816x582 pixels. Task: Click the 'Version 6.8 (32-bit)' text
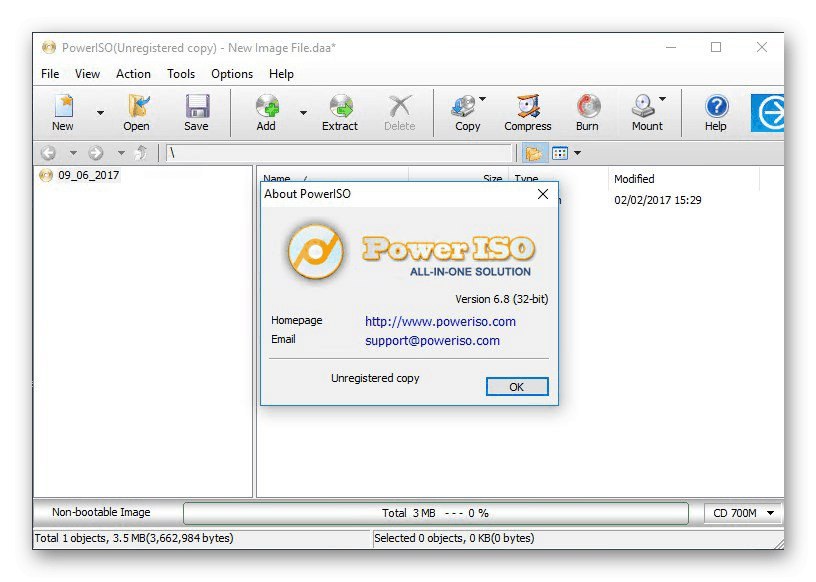tap(502, 299)
